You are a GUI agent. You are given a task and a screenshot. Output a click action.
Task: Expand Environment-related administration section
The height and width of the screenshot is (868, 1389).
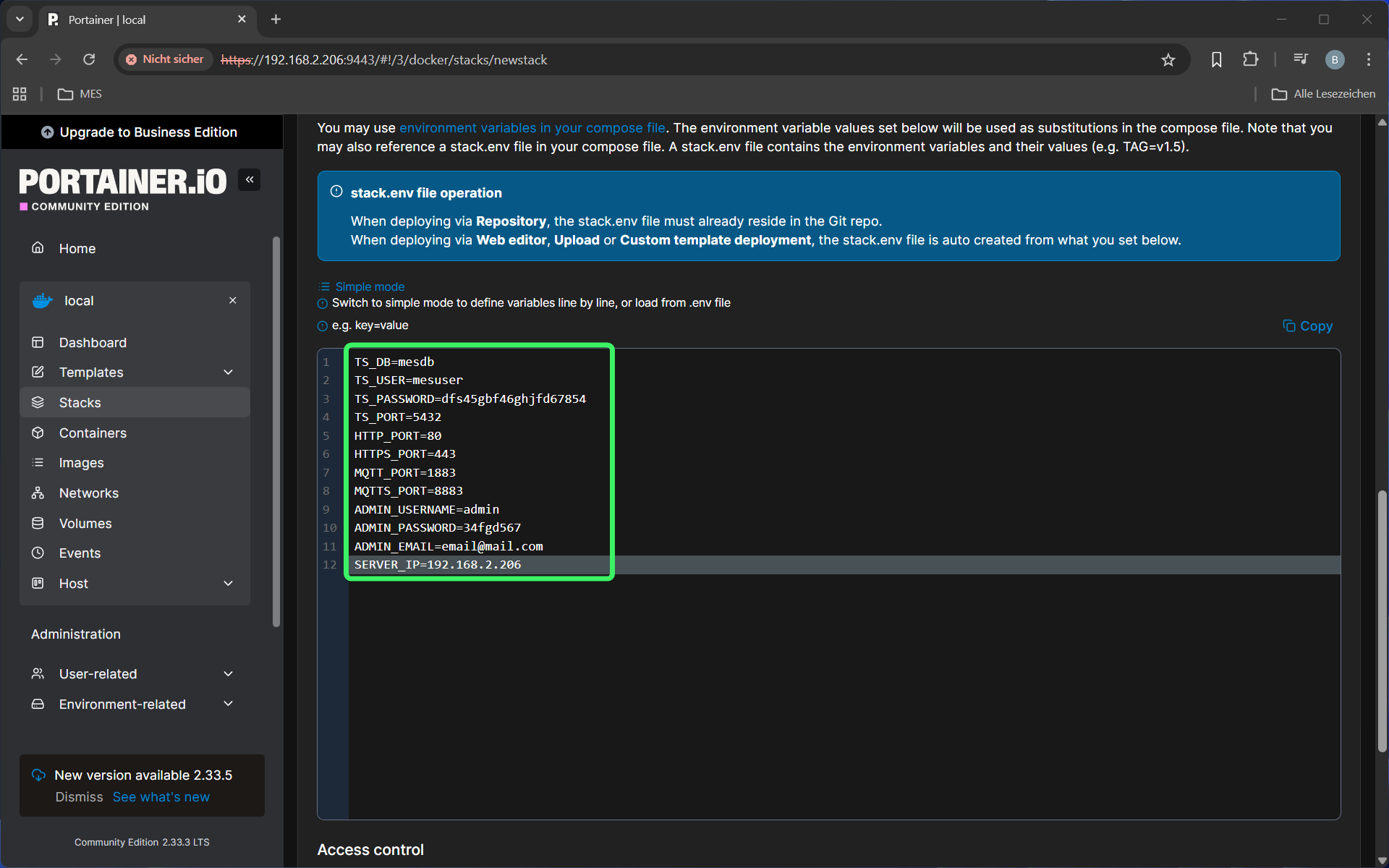pos(229,704)
